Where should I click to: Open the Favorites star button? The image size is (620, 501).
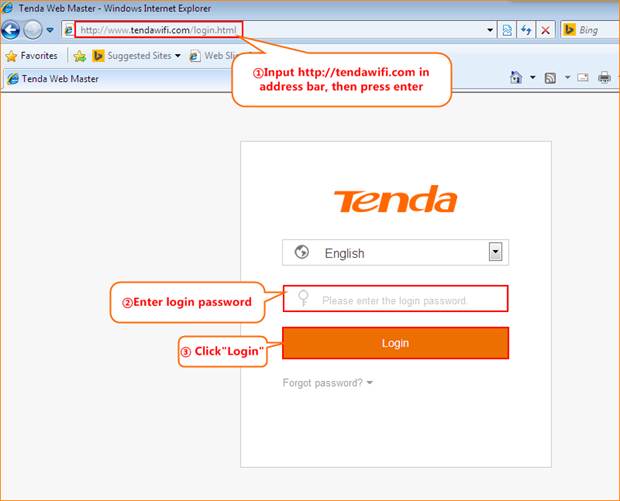tap(32, 56)
